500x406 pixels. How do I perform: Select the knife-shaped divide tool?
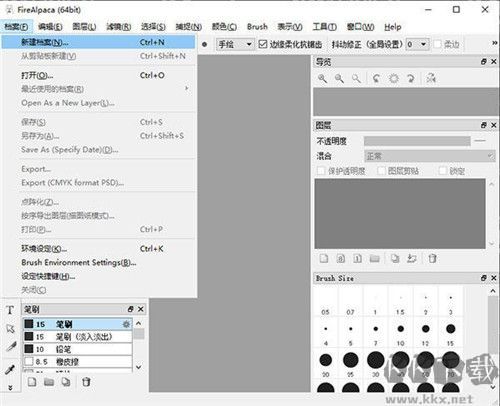coord(11,347)
